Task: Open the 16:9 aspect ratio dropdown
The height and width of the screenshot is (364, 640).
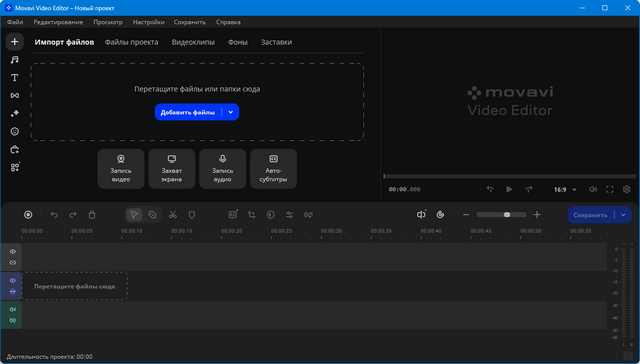Action: (565, 190)
